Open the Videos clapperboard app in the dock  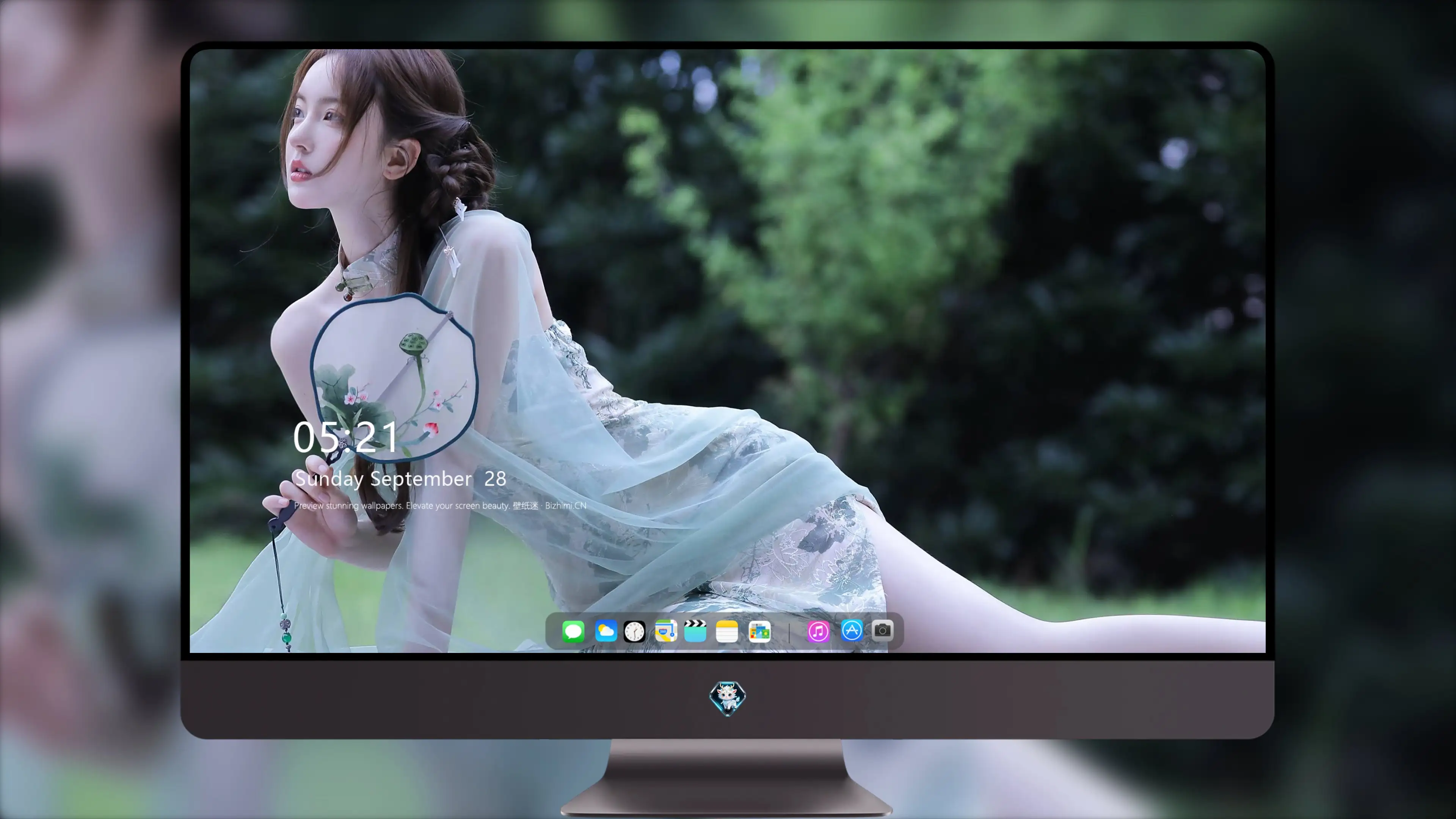coord(695,631)
